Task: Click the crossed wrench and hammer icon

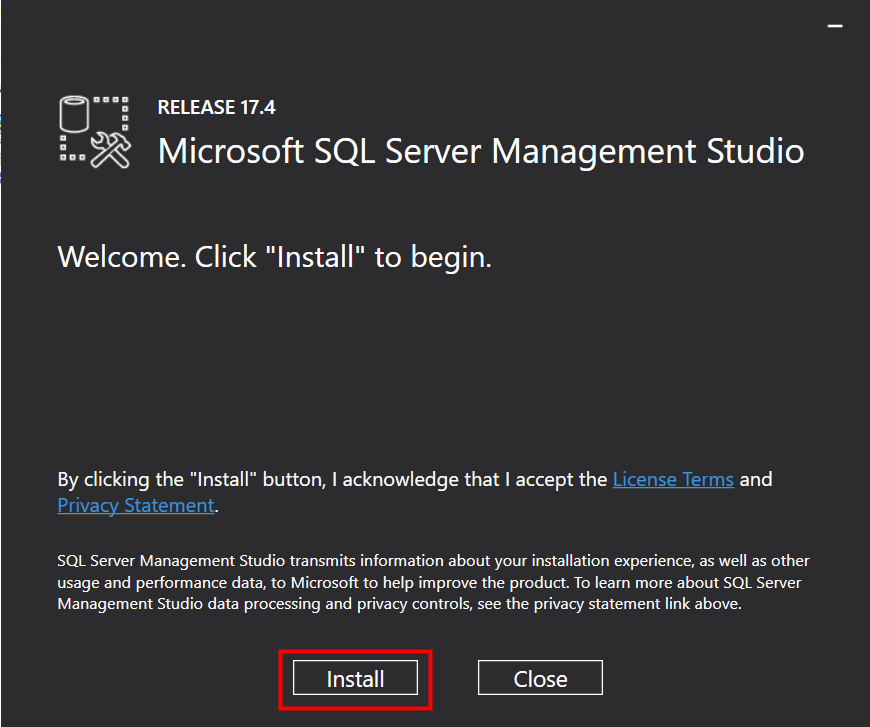Action: pos(110,148)
